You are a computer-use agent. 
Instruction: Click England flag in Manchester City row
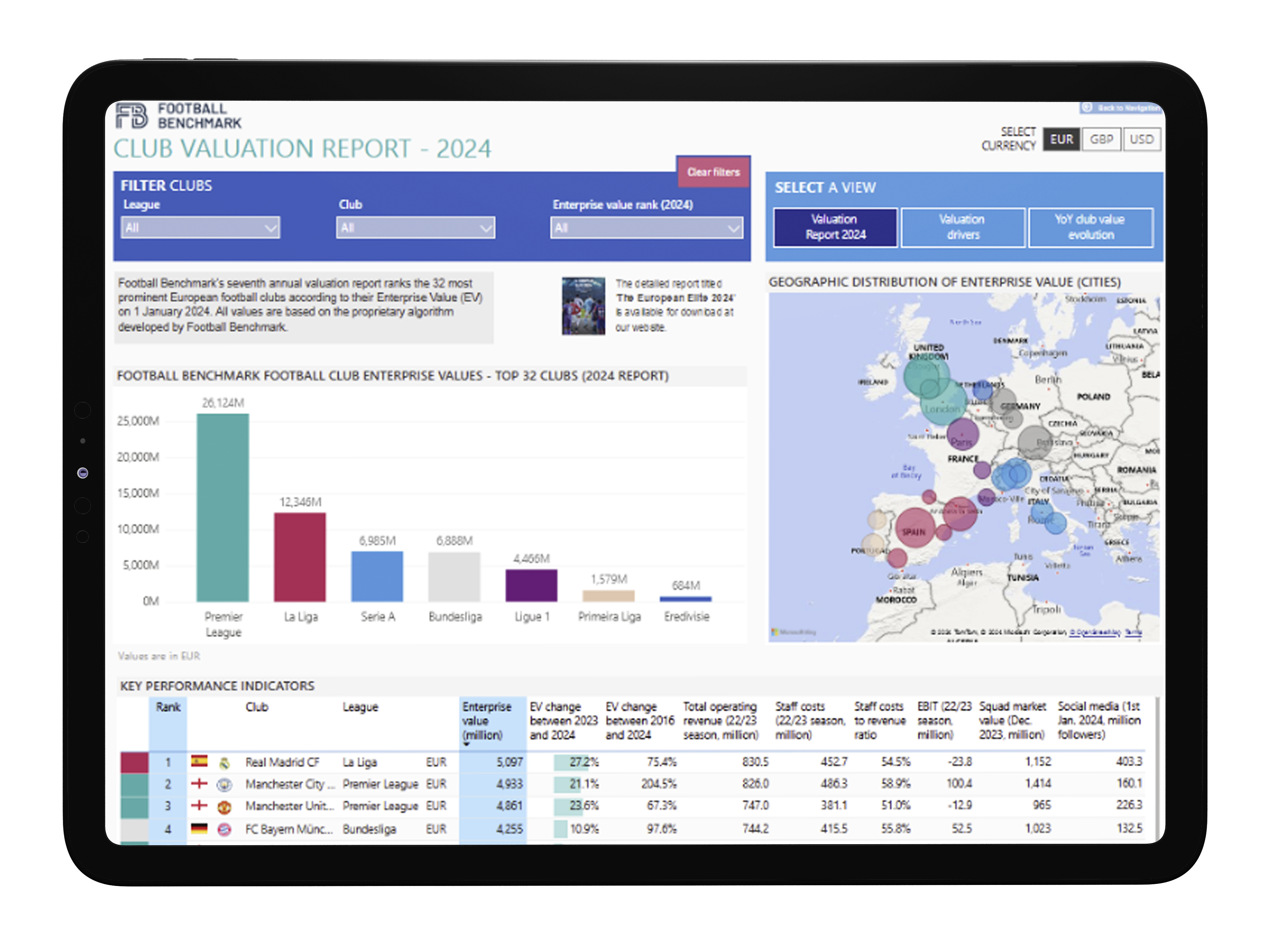199,783
